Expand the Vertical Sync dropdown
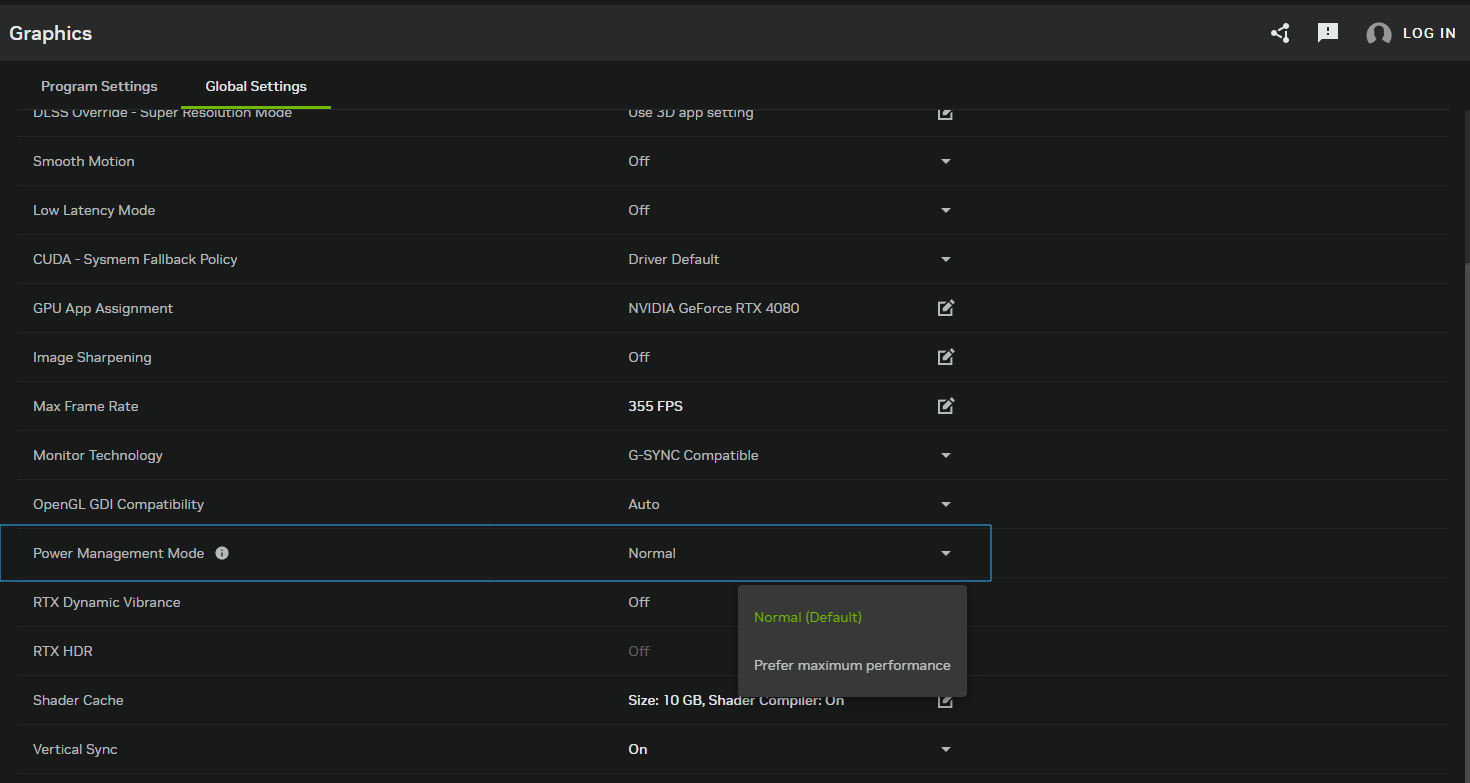The image size is (1470, 783). click(945, 749)
